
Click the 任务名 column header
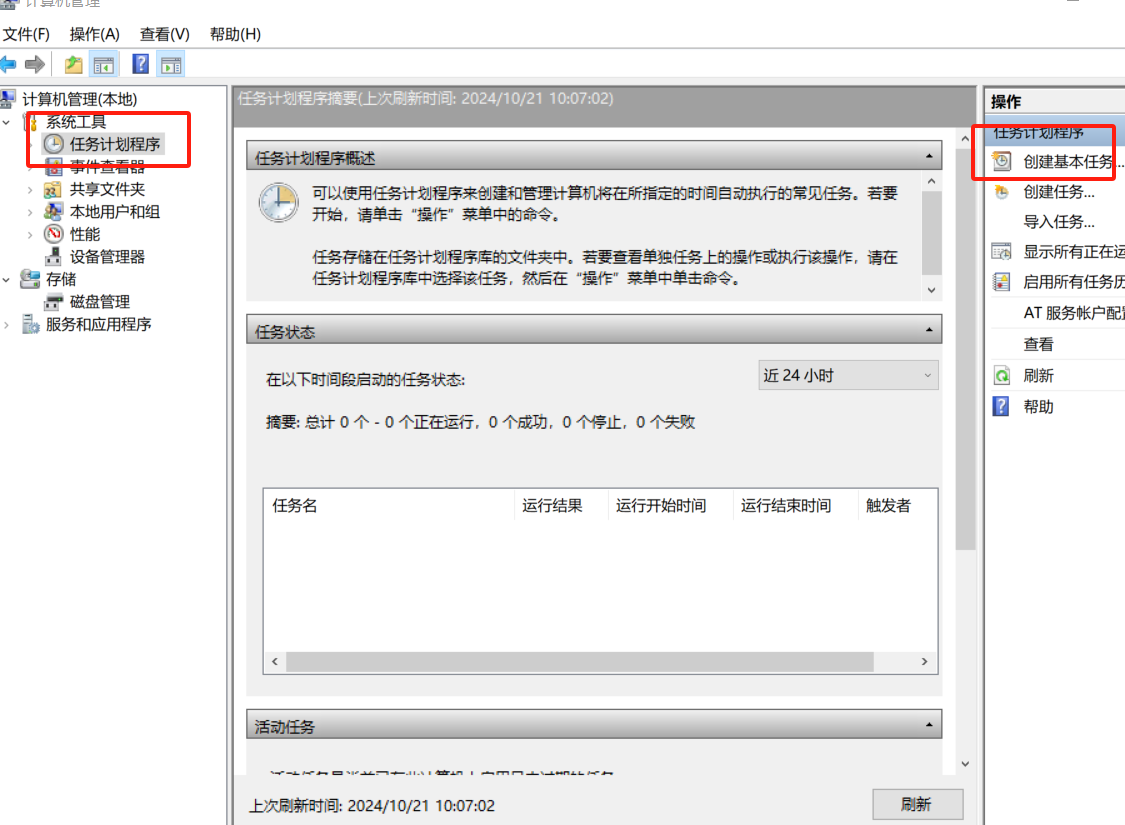(388, 505)
